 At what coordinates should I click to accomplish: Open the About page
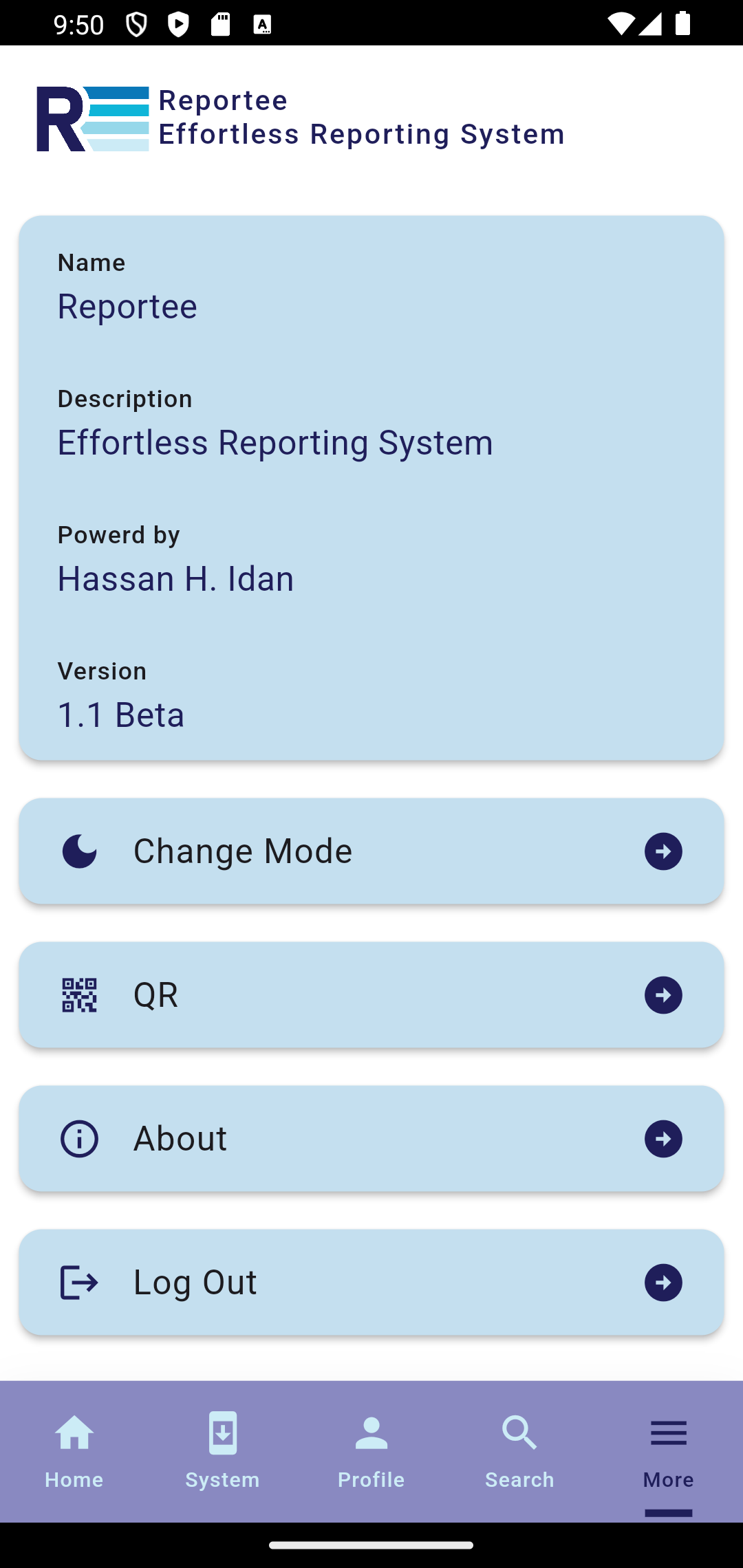pos(371,1139)
